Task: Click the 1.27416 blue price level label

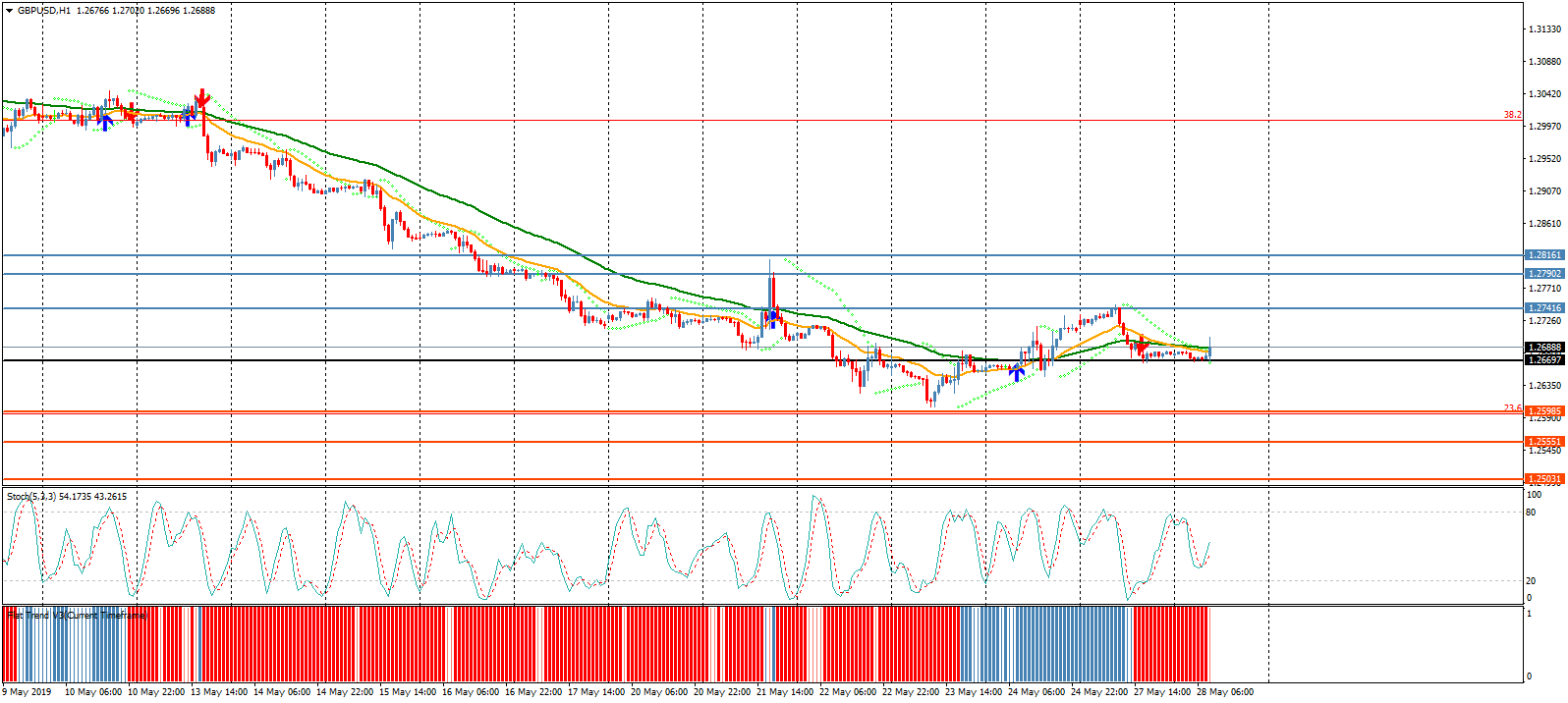Action: [x=1544, y=308]
